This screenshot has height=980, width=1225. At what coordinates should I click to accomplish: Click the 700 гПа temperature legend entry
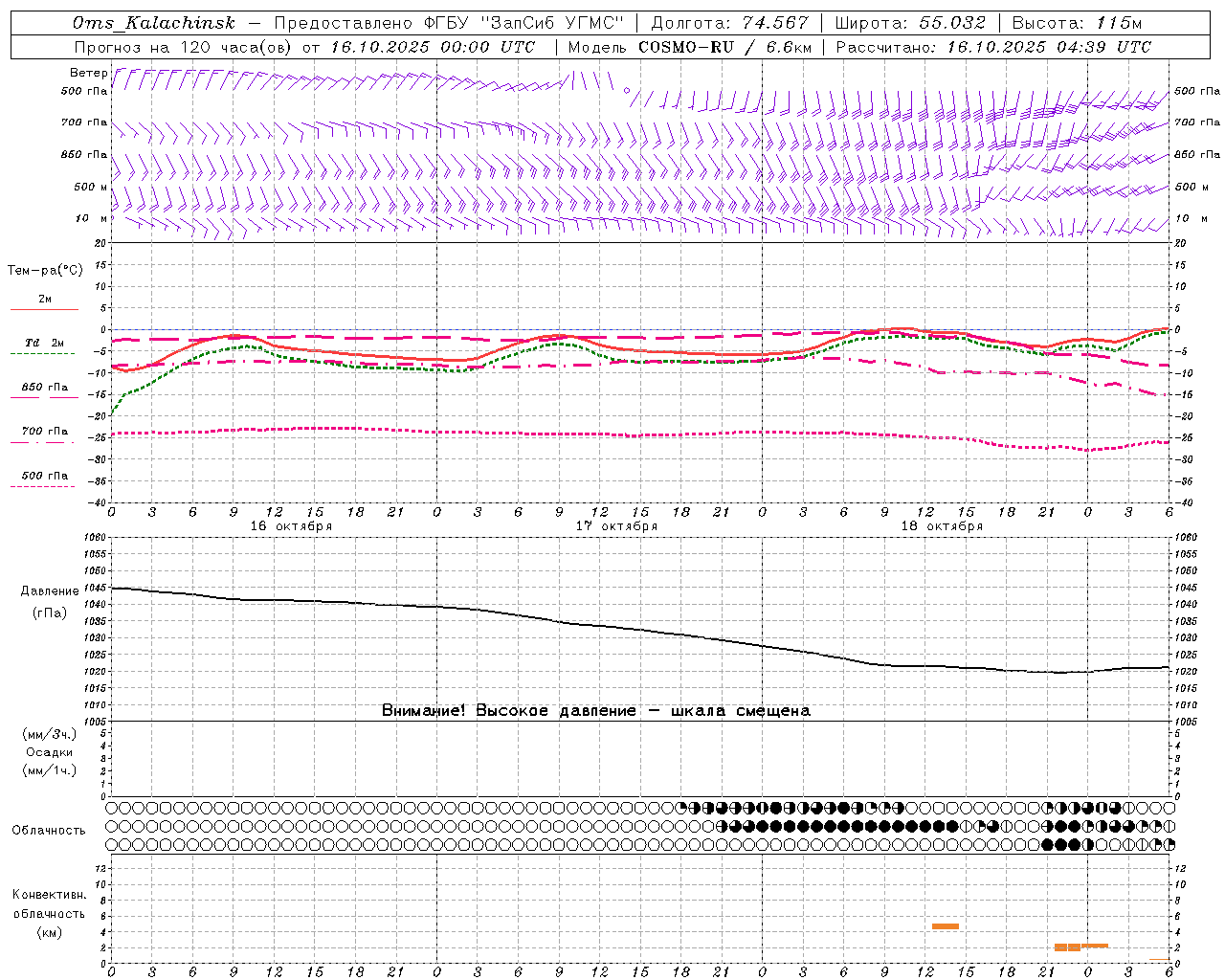pyautogui.click(x=45, y=432)
